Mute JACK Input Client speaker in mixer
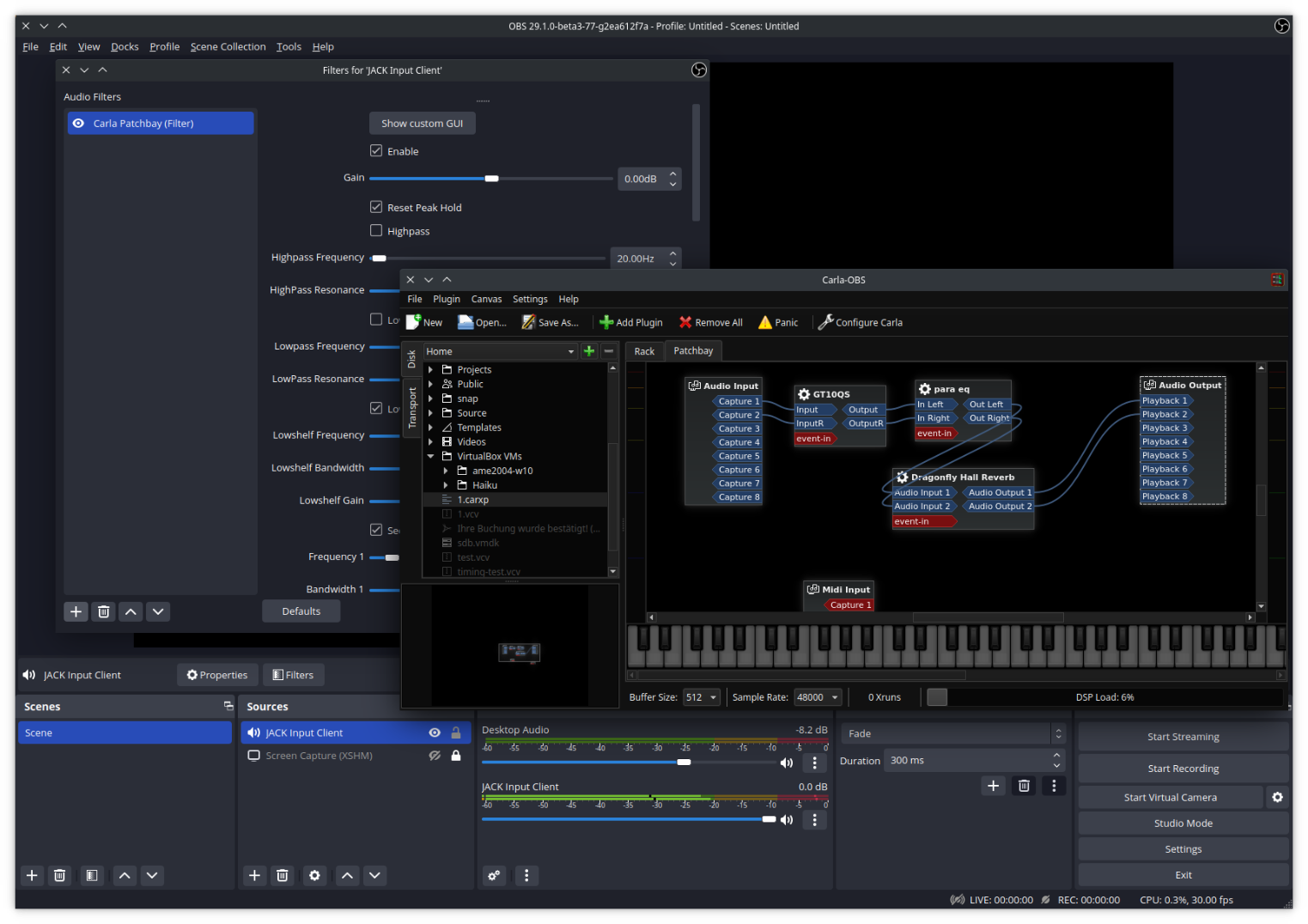The image size is (1308, 924). 787,820
